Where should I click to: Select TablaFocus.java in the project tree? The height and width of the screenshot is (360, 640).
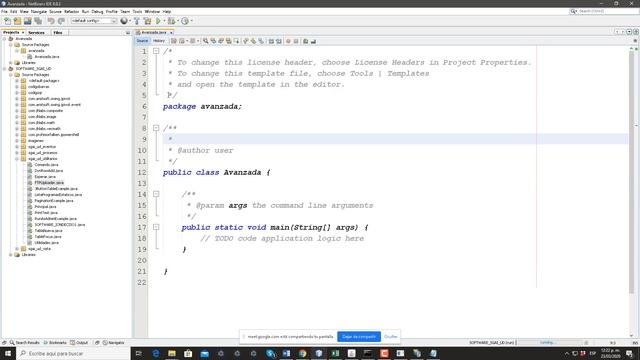tap(48, 236)
